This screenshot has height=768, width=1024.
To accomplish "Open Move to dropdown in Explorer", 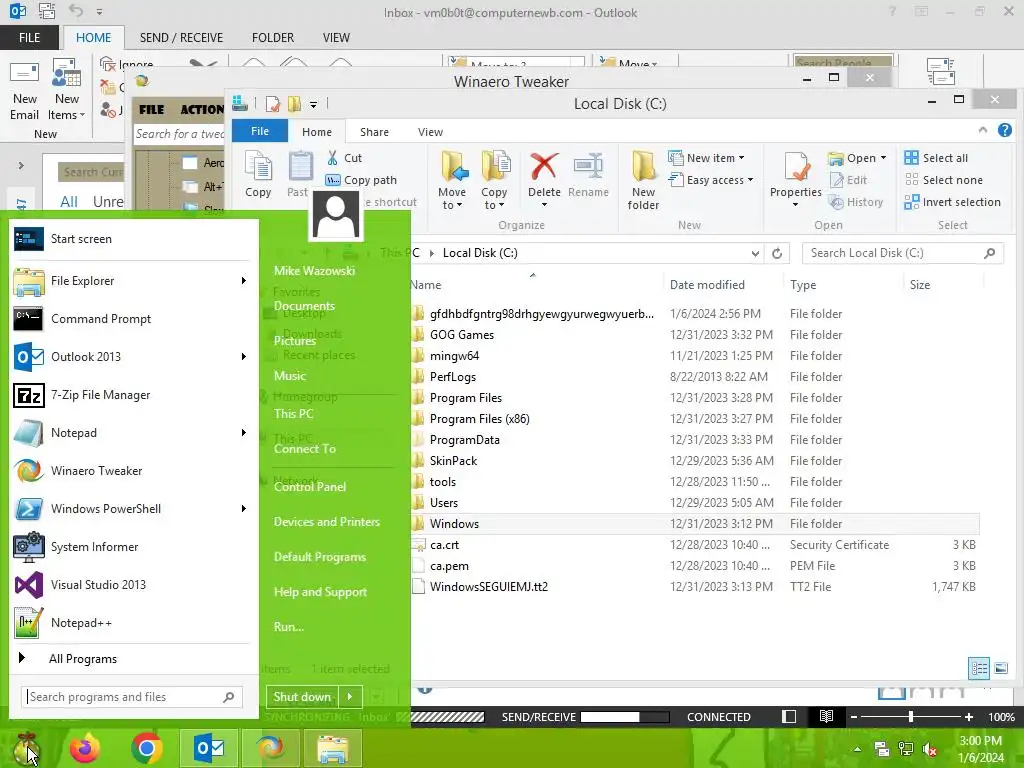I will 452,199.
